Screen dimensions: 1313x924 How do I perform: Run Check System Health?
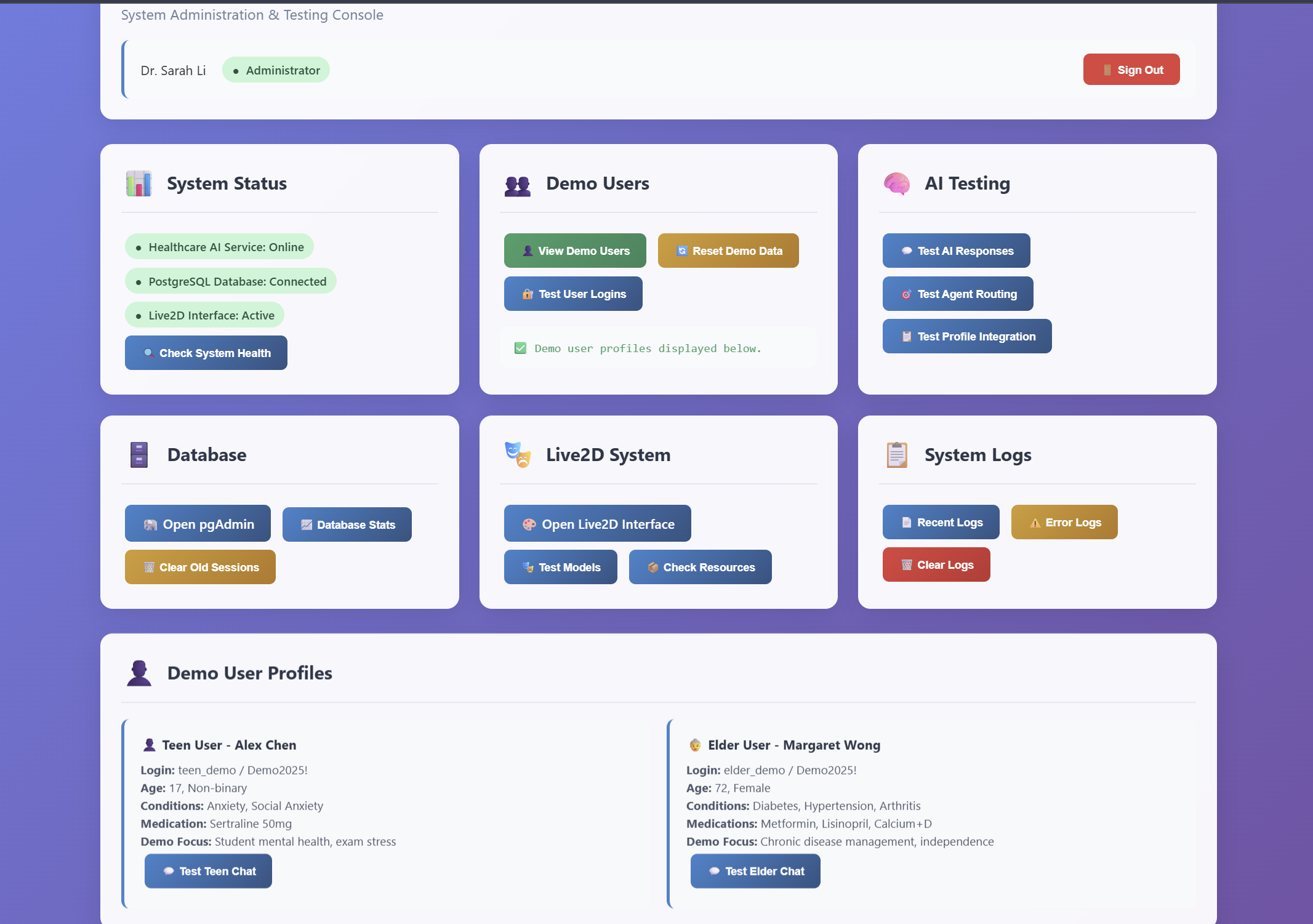(x=206, y=353)
